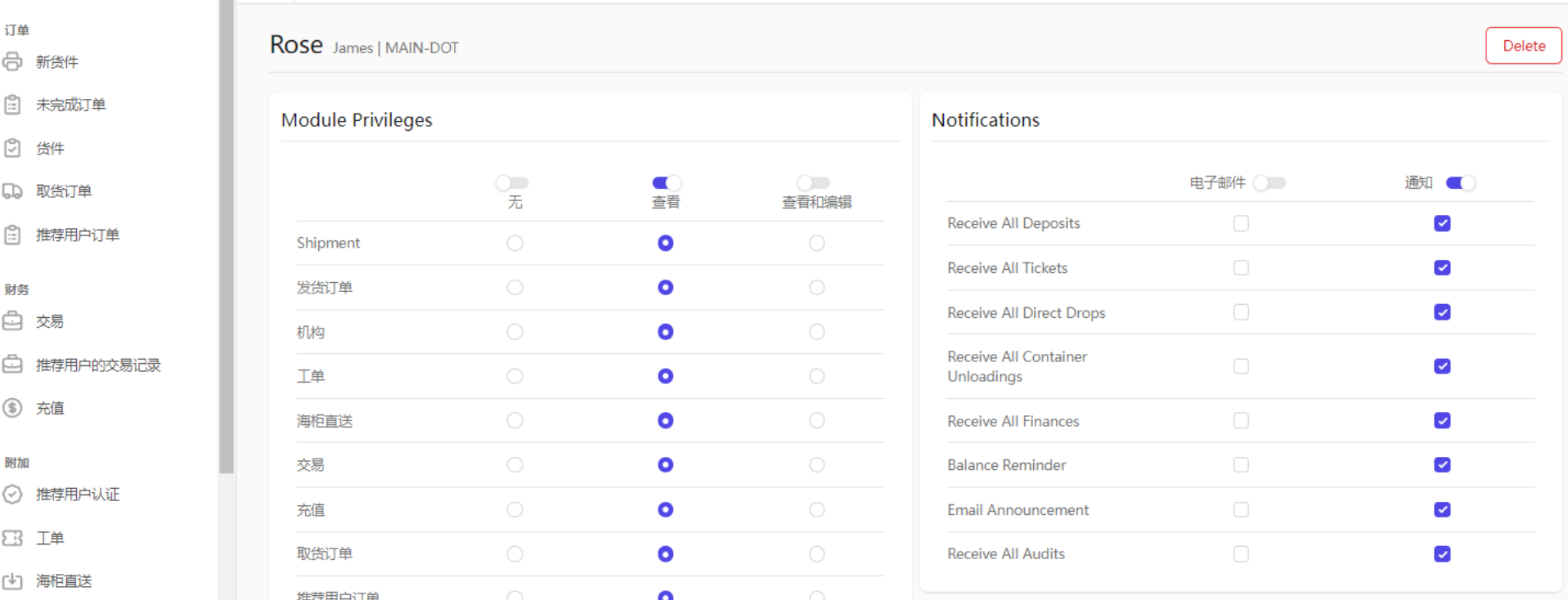Click the checkmark badge icon for 推荐用户认证
Screen dimensions: 1568x600
(12, 495)
